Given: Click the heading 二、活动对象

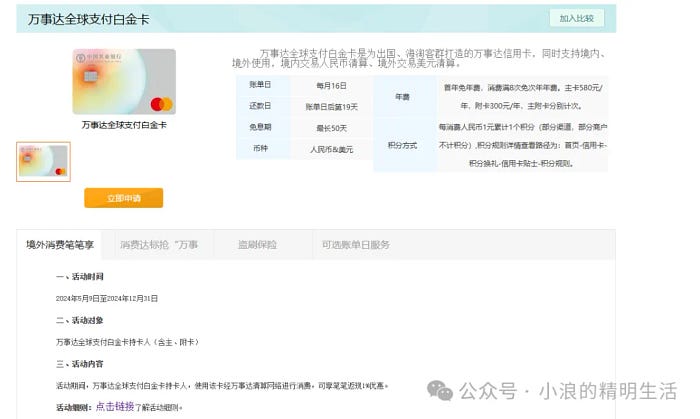Looking at the screenshot, I should coord(79,320).
